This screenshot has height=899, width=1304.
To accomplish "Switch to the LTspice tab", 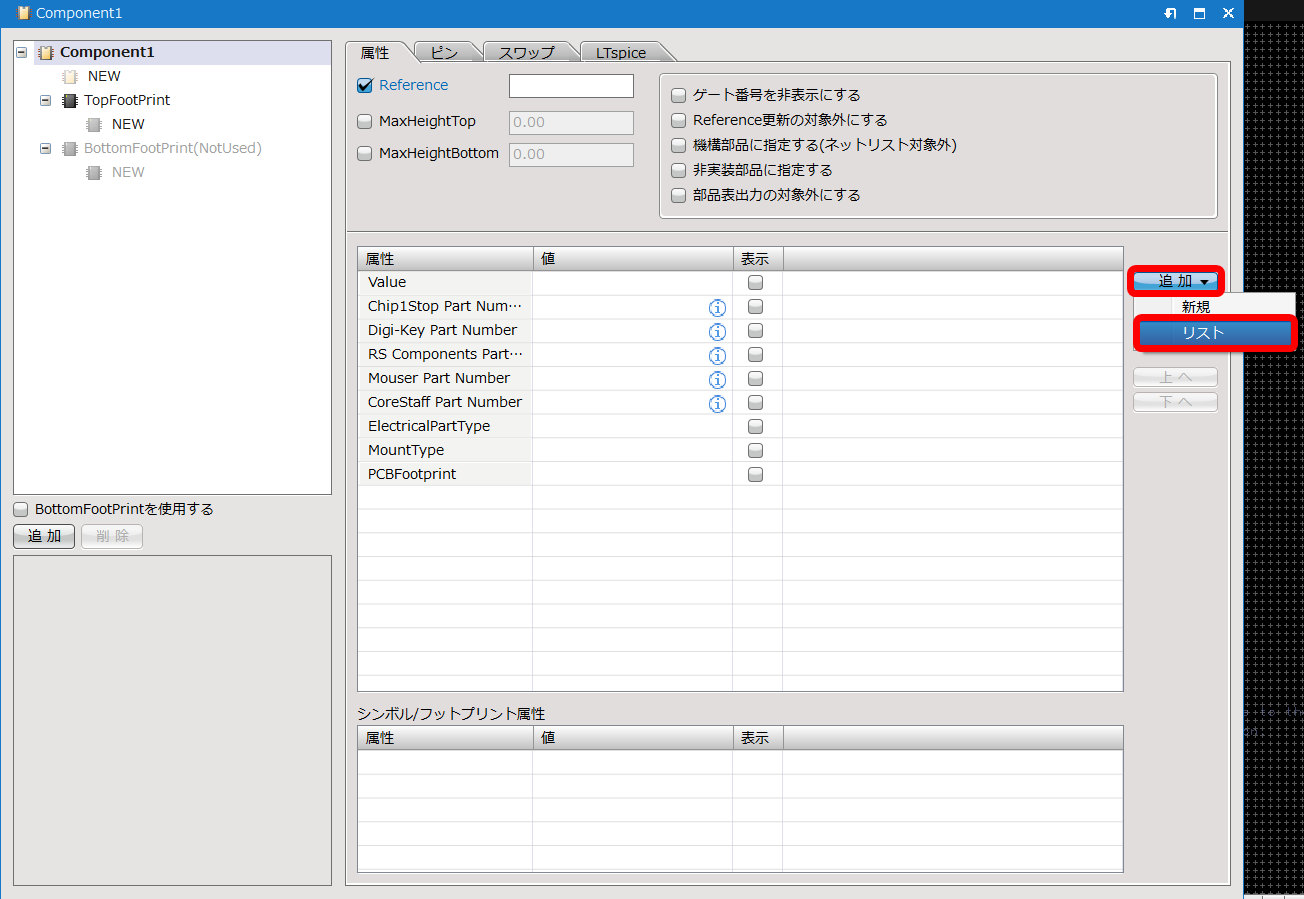I will pos(621,53).
